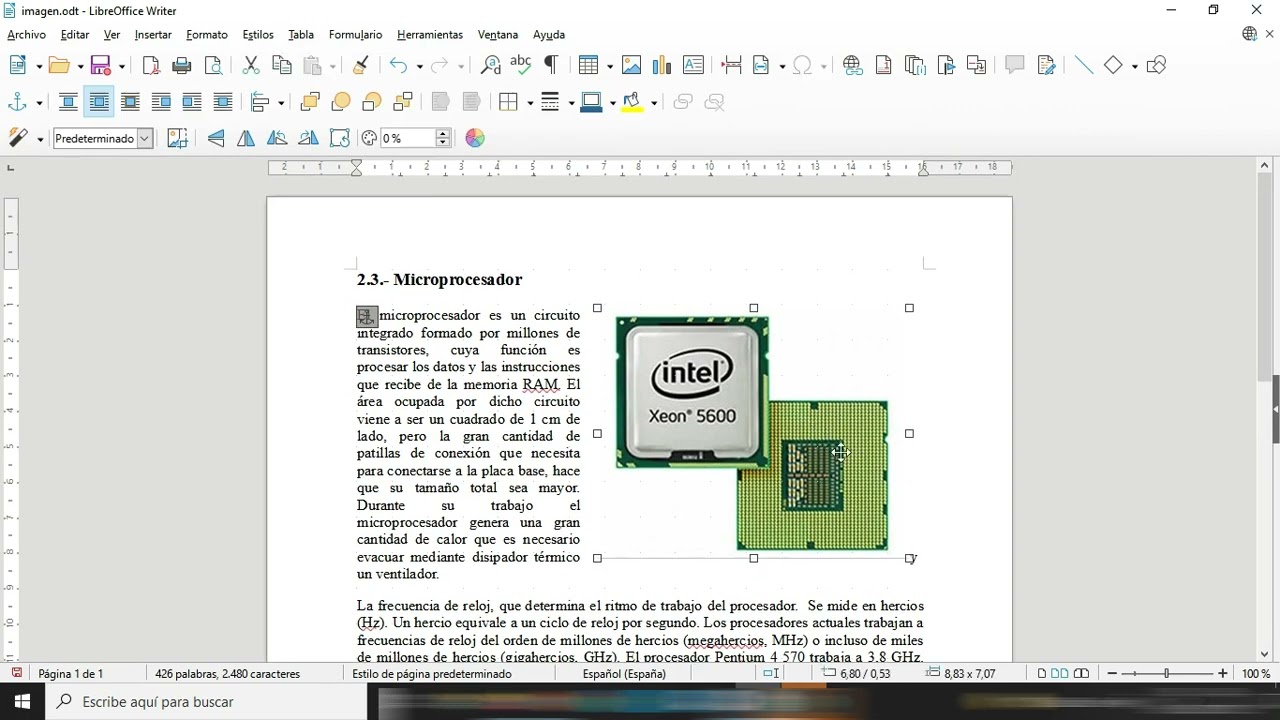Screen dimensions: 1280x720
Task: Open the Undo history dropdown arrow
Action: click(419, 66)
